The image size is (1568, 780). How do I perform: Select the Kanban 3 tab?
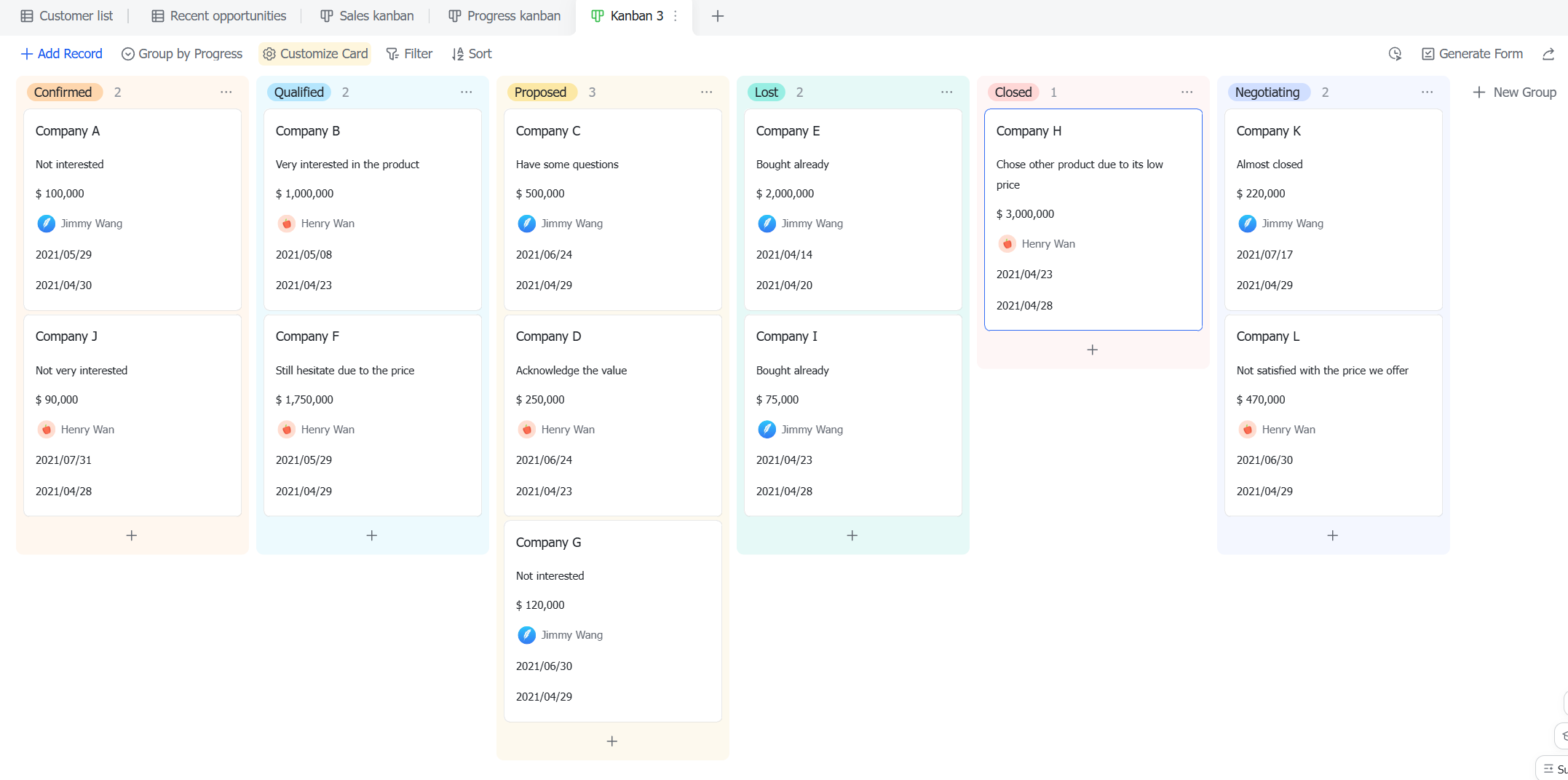627,16
